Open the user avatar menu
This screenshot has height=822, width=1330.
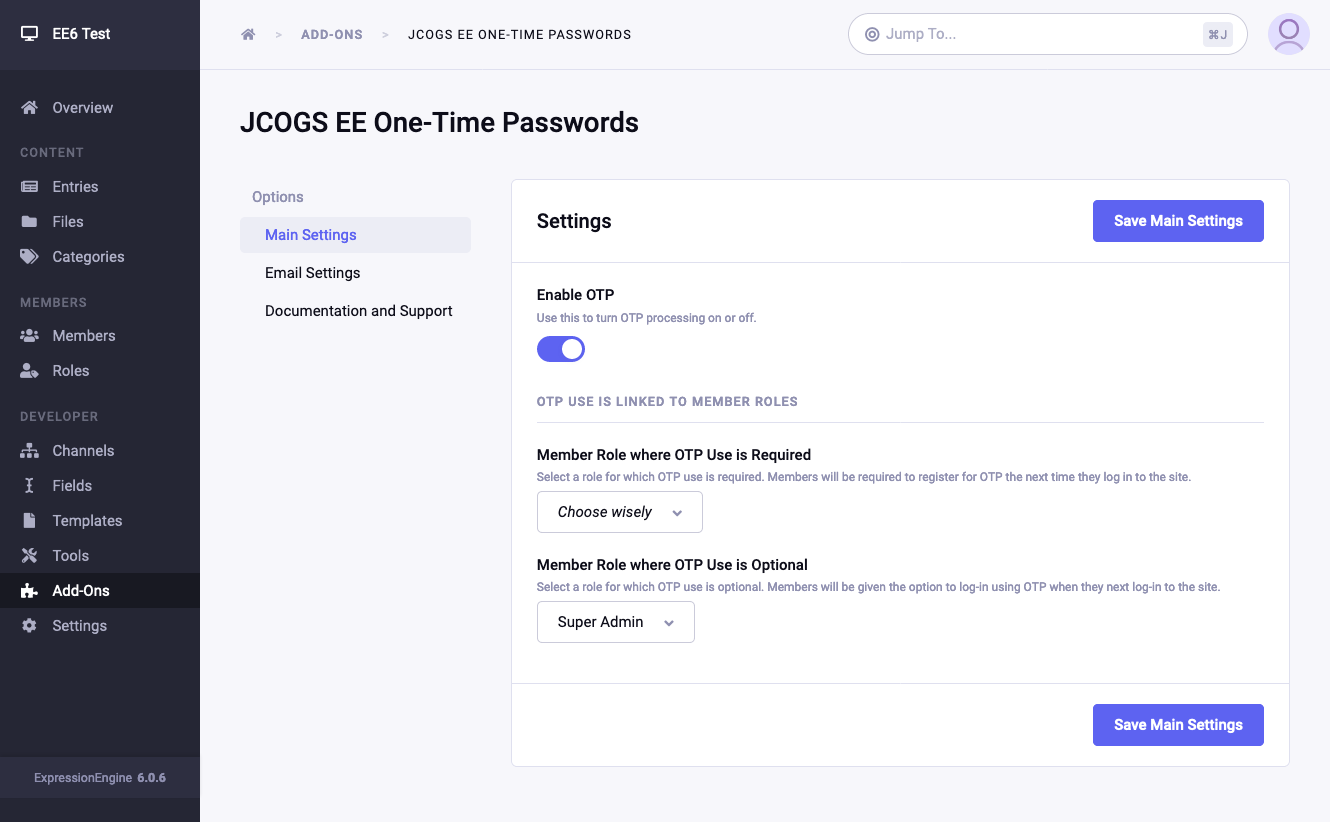[x=1289, y=34]
